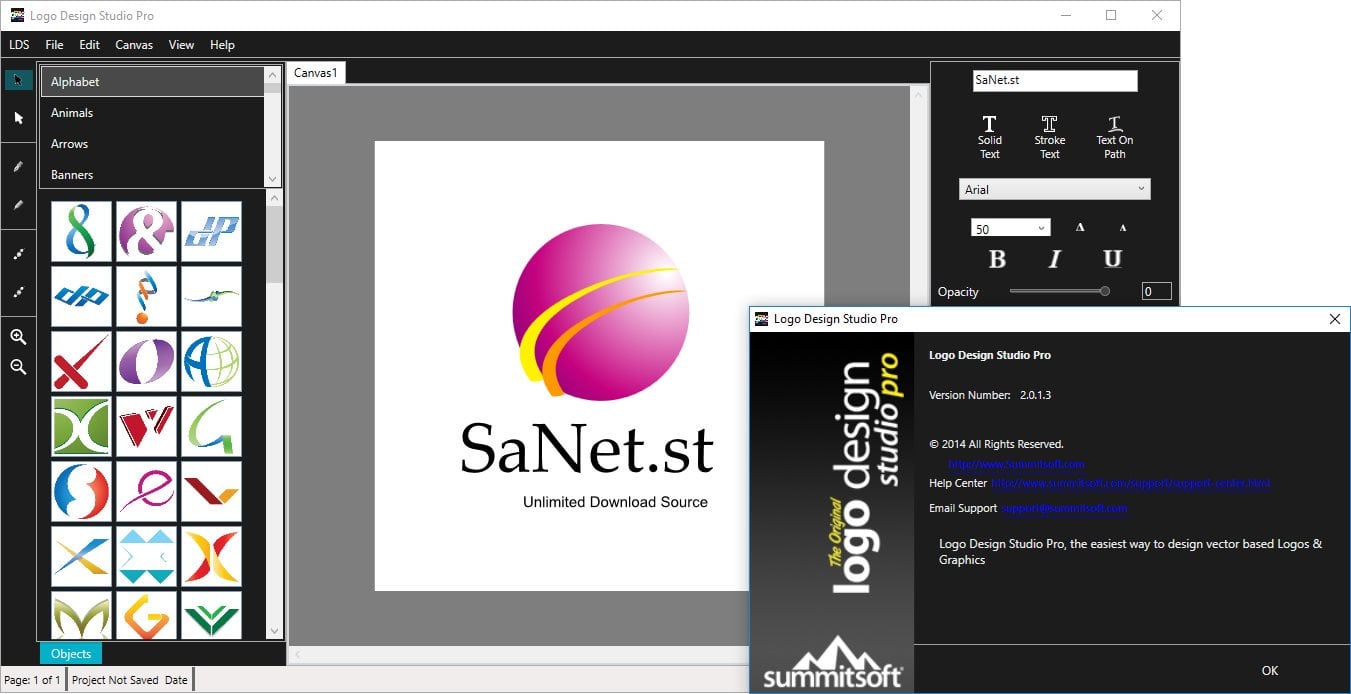Toggle bold text formatting
This screenshot has width=1351, height=694.
point(996,259)
